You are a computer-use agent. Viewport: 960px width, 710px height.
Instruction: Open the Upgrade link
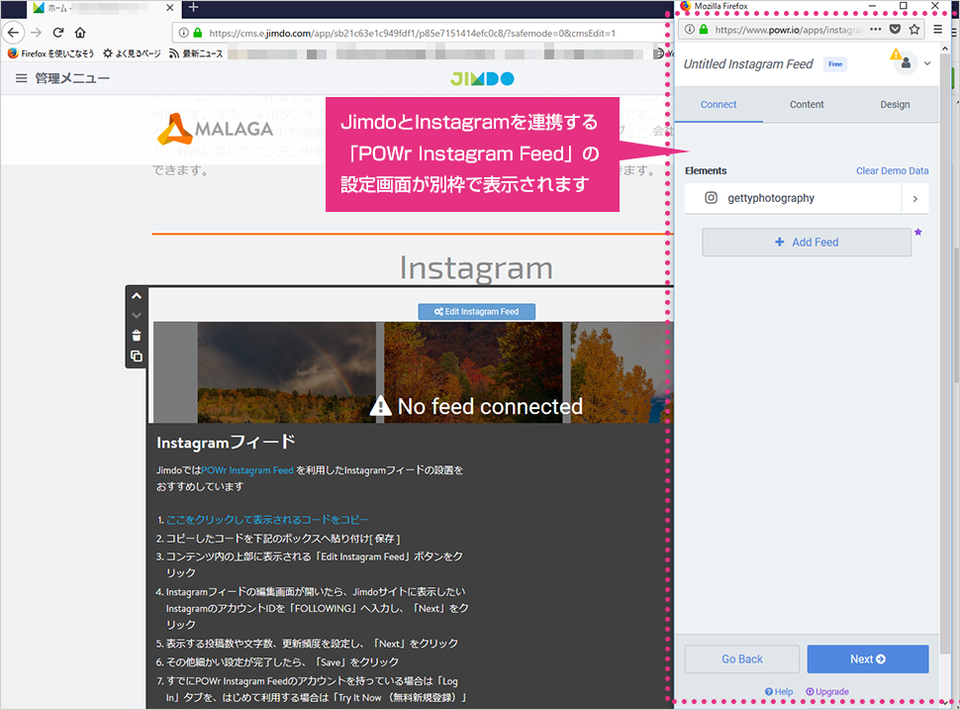pyautogui.click(x=827, y=692)
